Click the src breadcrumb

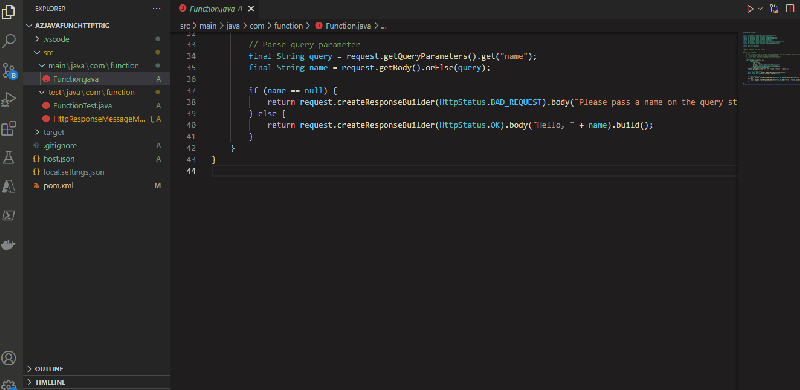pos(184,26)
